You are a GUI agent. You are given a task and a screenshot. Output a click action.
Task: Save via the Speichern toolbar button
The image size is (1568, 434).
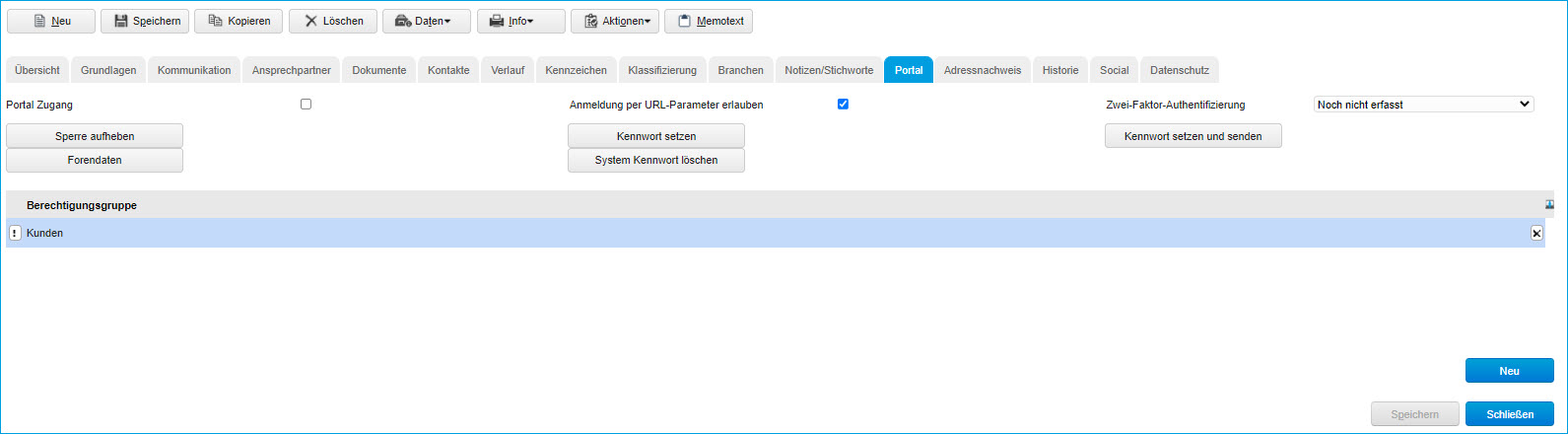pyautogui.click(x=145, y=21)
